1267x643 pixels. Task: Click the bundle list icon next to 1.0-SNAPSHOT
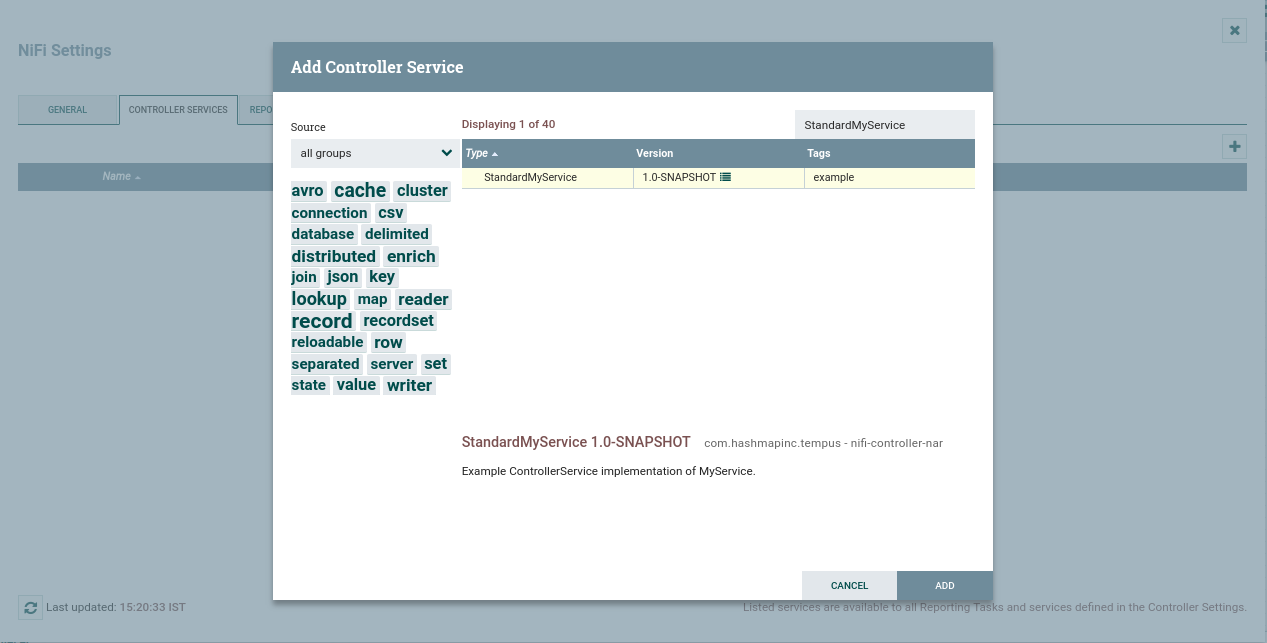pyautogui.click(x=725, y=177)
